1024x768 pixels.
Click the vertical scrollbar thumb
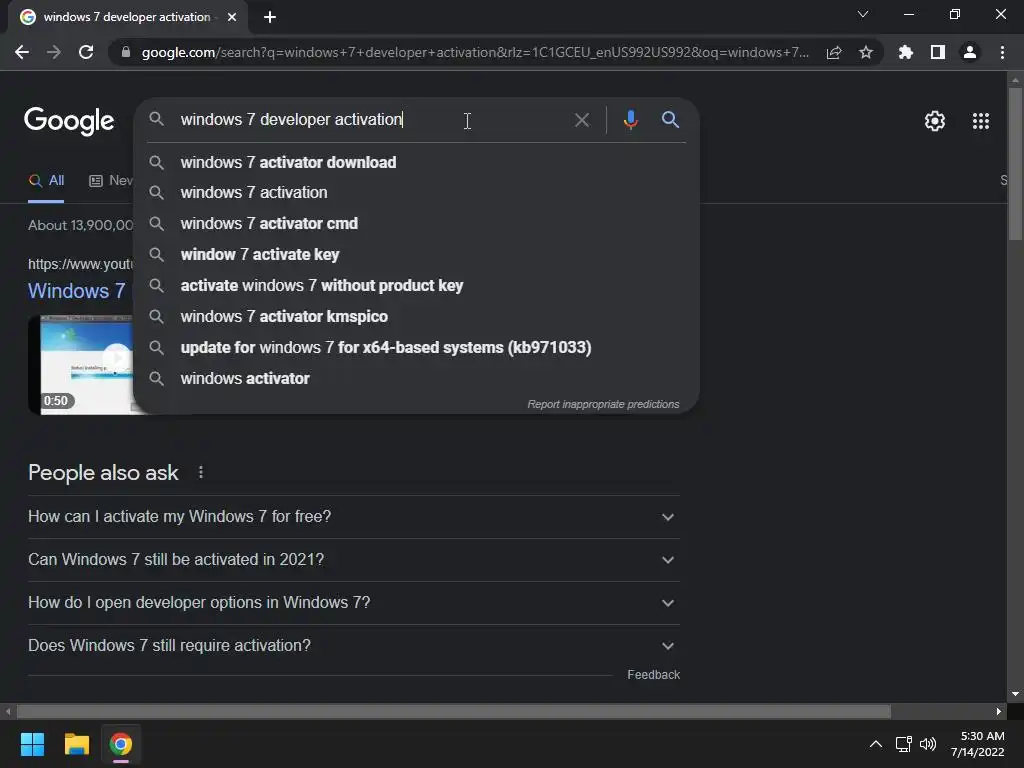[1015, 163]
